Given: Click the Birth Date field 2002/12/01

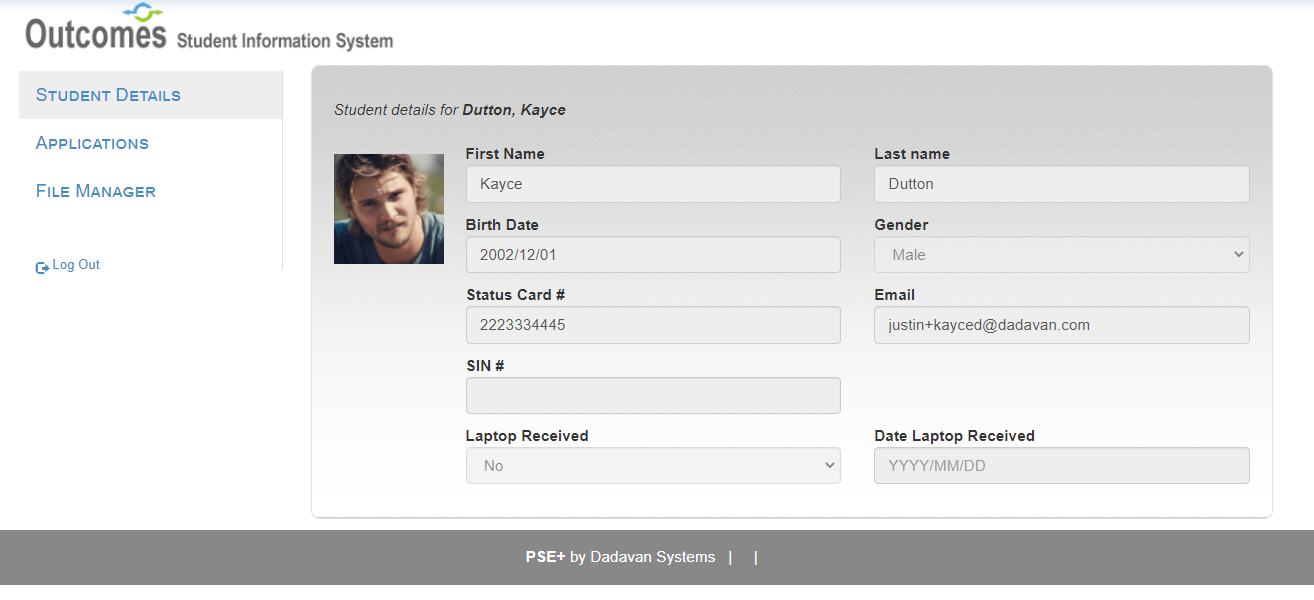Looking at the screenshot, I should (x=653, y=255).
